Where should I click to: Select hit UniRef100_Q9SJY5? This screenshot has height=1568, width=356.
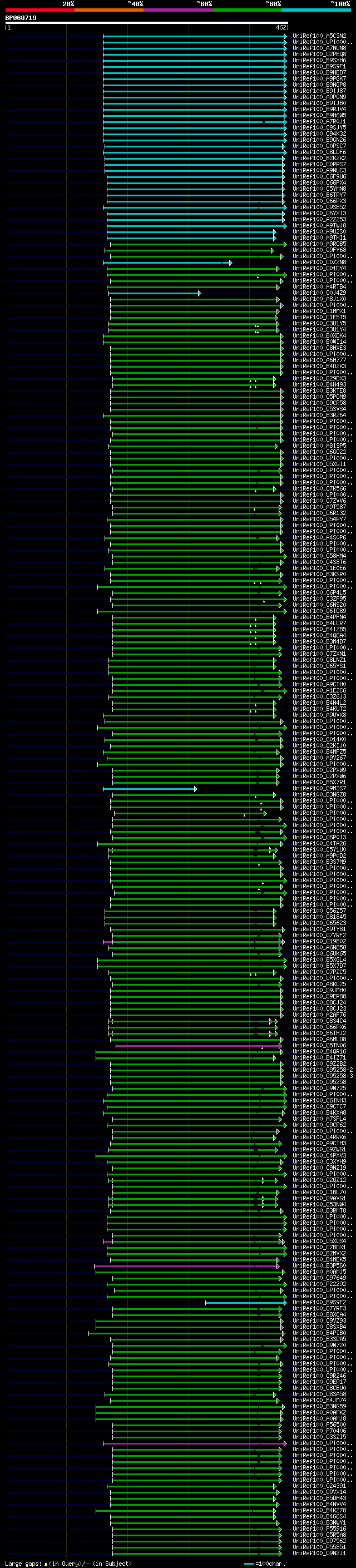pyautogui.click(x=319, y=128)
